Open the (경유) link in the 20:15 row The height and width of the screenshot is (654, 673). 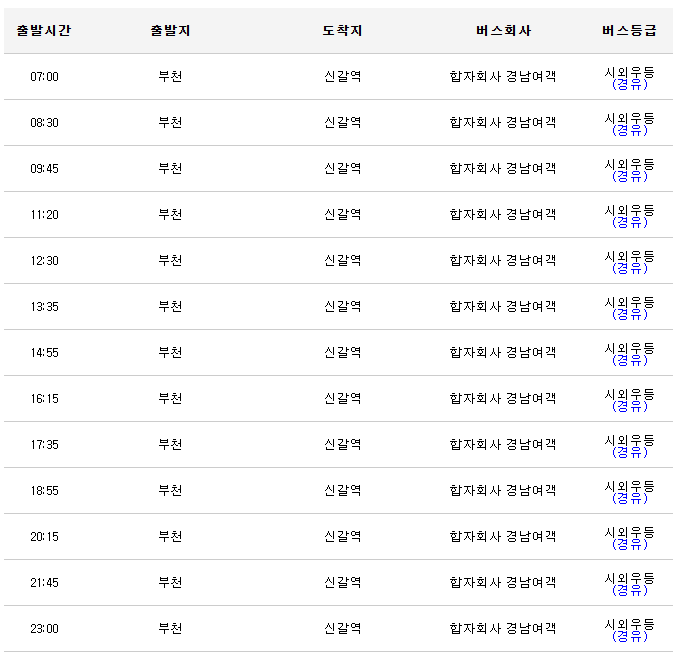(x=630, y=544)
